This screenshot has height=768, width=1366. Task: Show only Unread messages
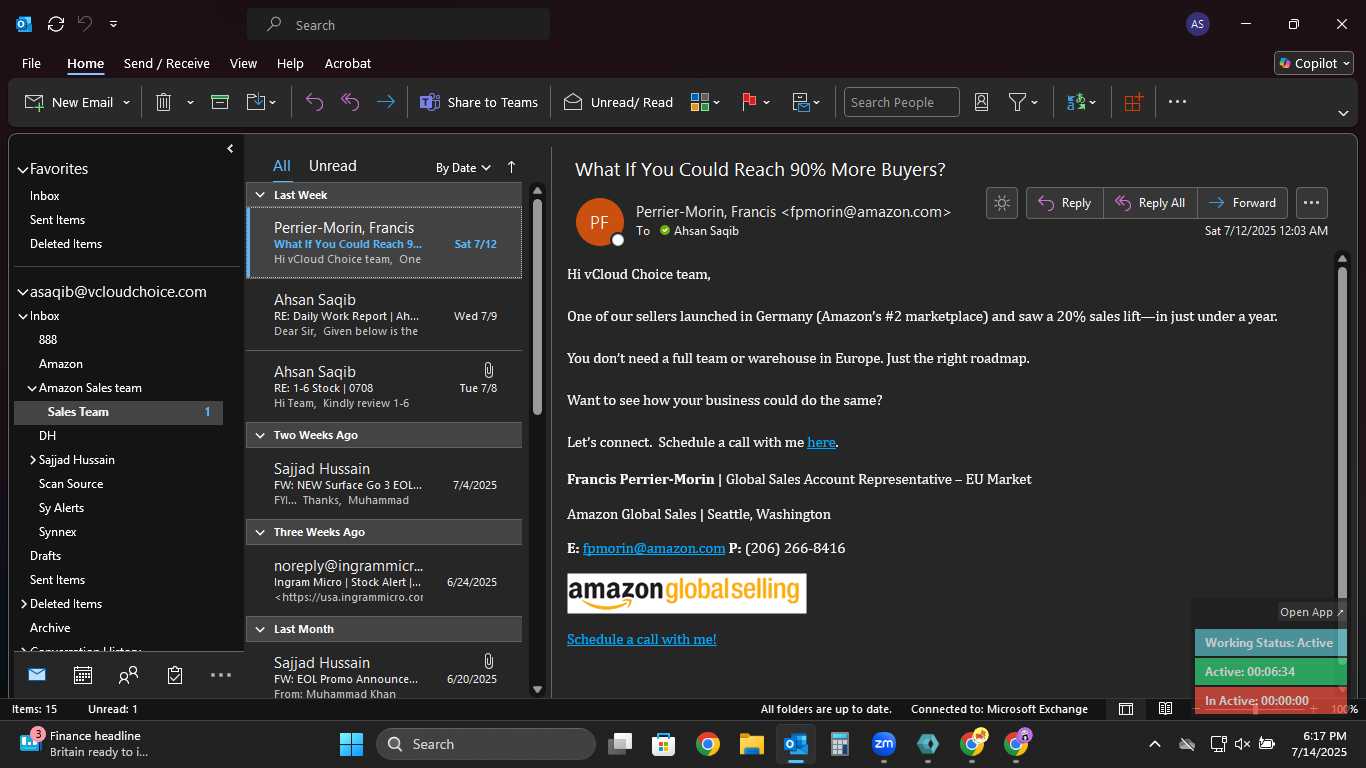[332, 166]
